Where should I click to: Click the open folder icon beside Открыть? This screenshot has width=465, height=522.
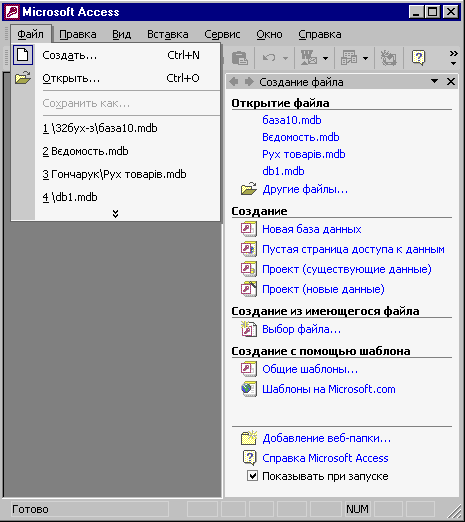pos(23,78)
